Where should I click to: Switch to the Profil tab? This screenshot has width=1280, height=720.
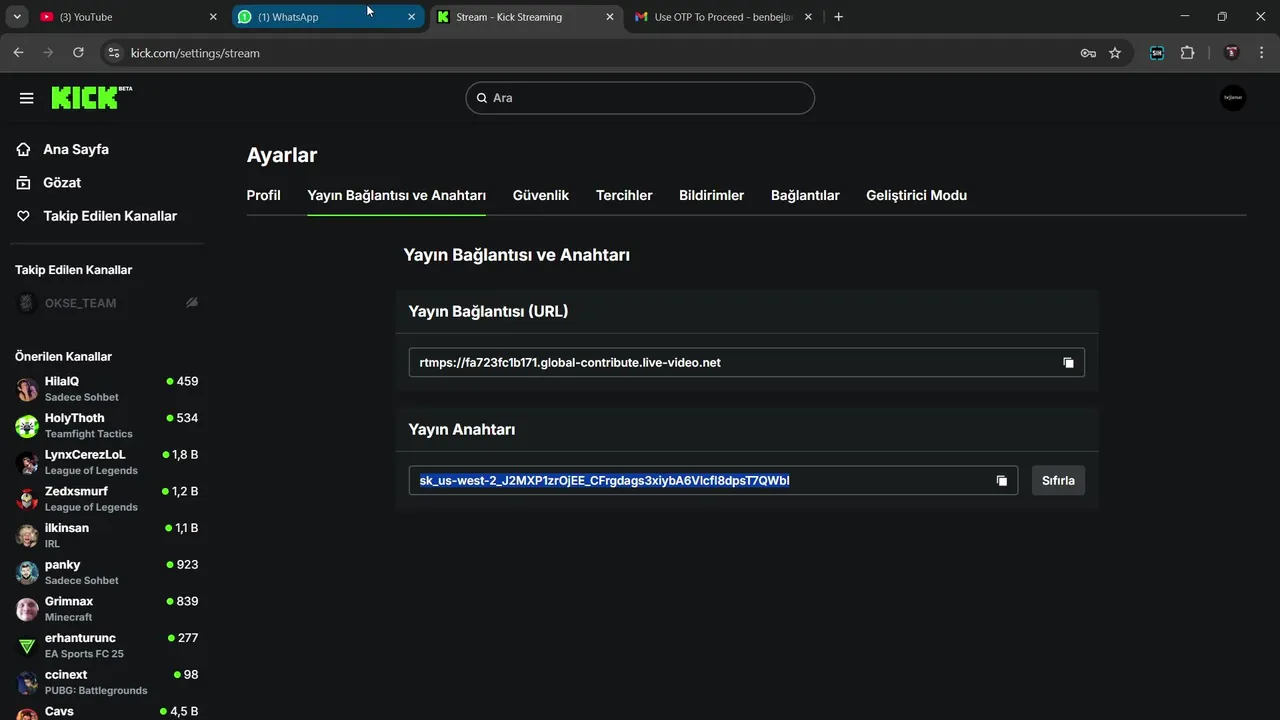click(x=263, y=195)
